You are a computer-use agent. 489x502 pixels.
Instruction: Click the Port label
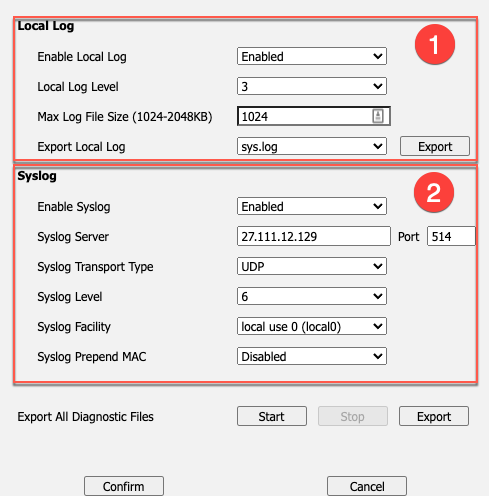click(408, 237)
